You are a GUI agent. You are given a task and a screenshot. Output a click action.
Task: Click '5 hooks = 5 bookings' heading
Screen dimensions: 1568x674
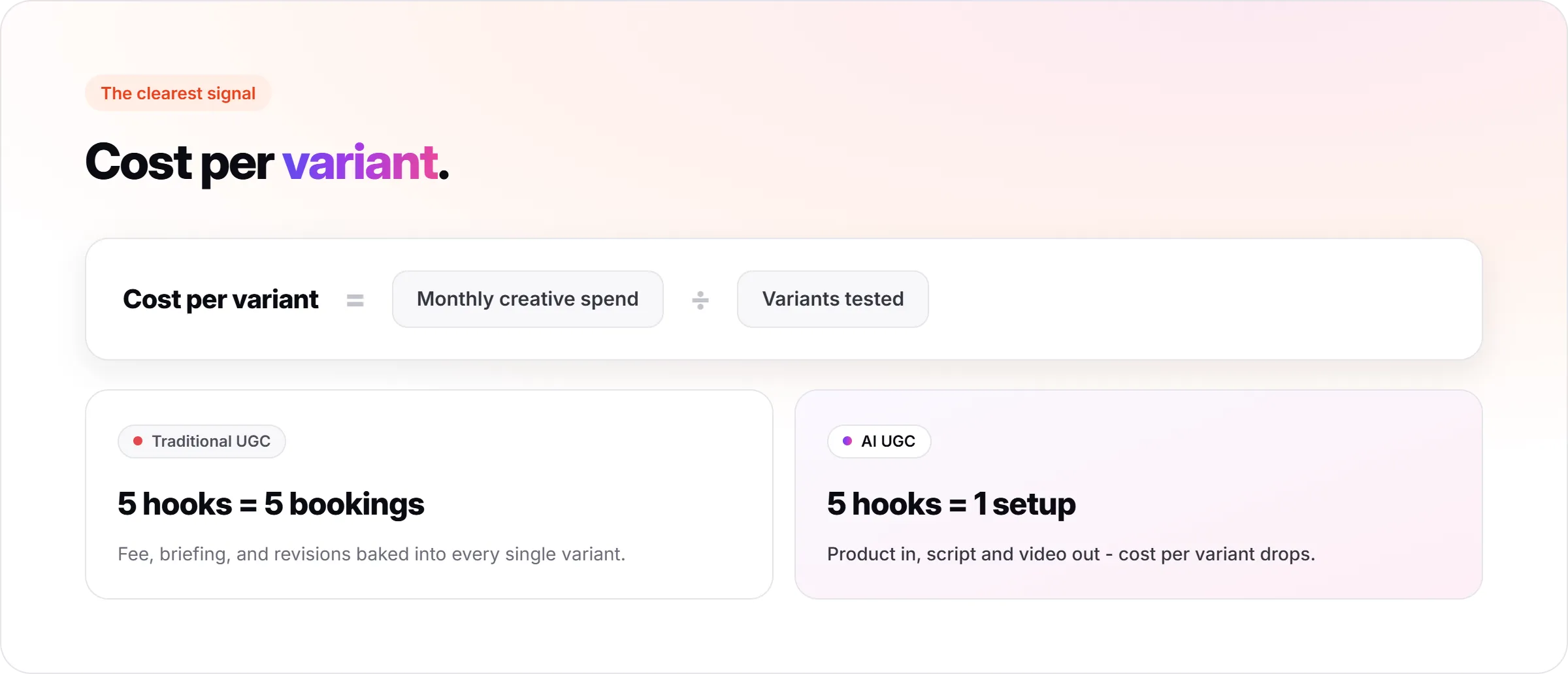click(271, 504)
